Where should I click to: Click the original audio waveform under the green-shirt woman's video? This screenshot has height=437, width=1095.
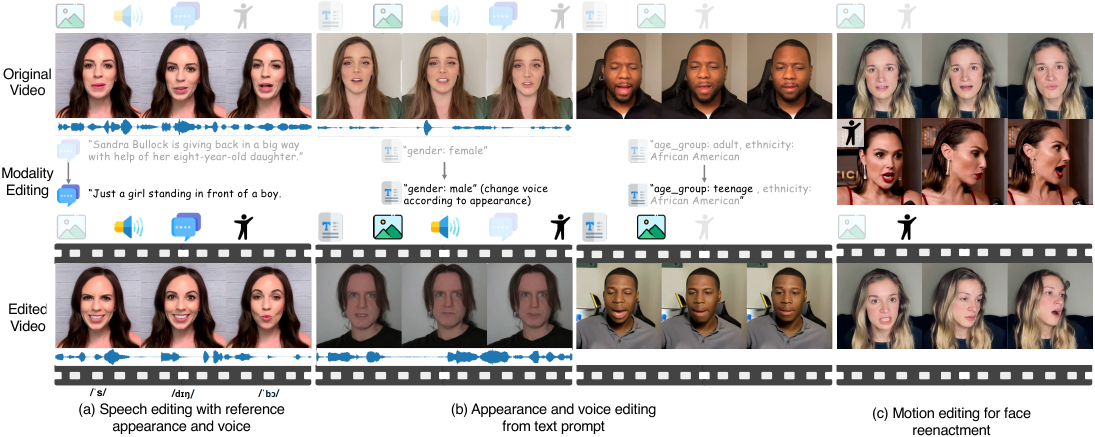444,127
